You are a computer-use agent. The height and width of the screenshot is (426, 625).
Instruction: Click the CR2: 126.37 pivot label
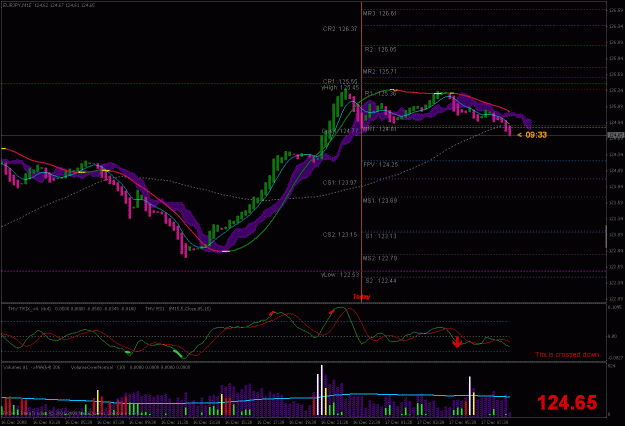tap(340, 29)
